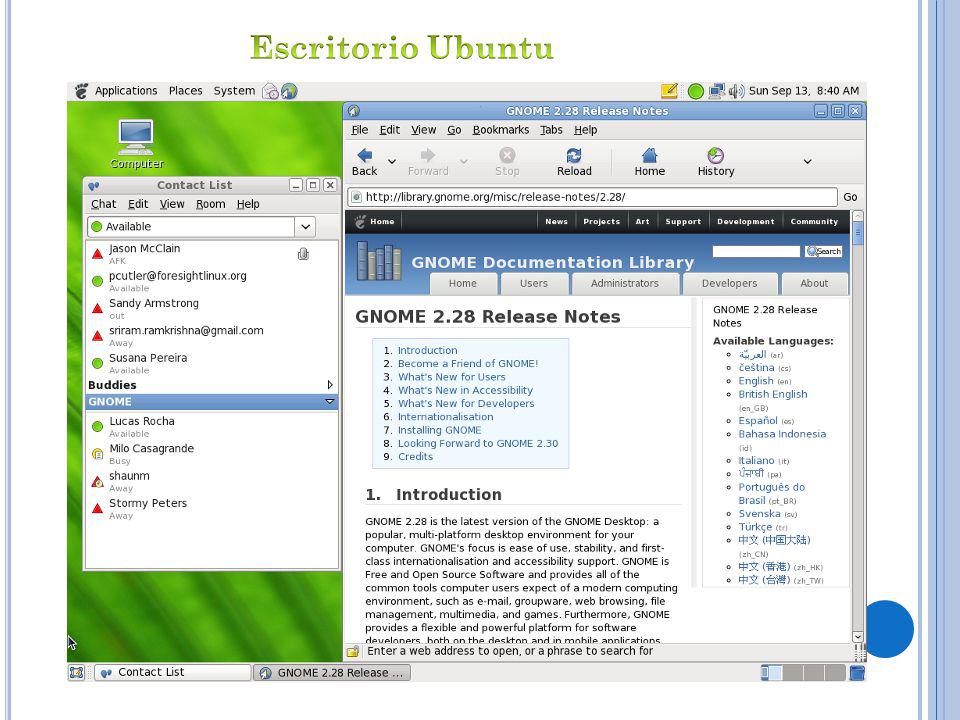Image resolution: width=960 pixels, height=720 pixels.
Task: Click the Show Desktop icon in bottom panel
Action: coord(77,672)
